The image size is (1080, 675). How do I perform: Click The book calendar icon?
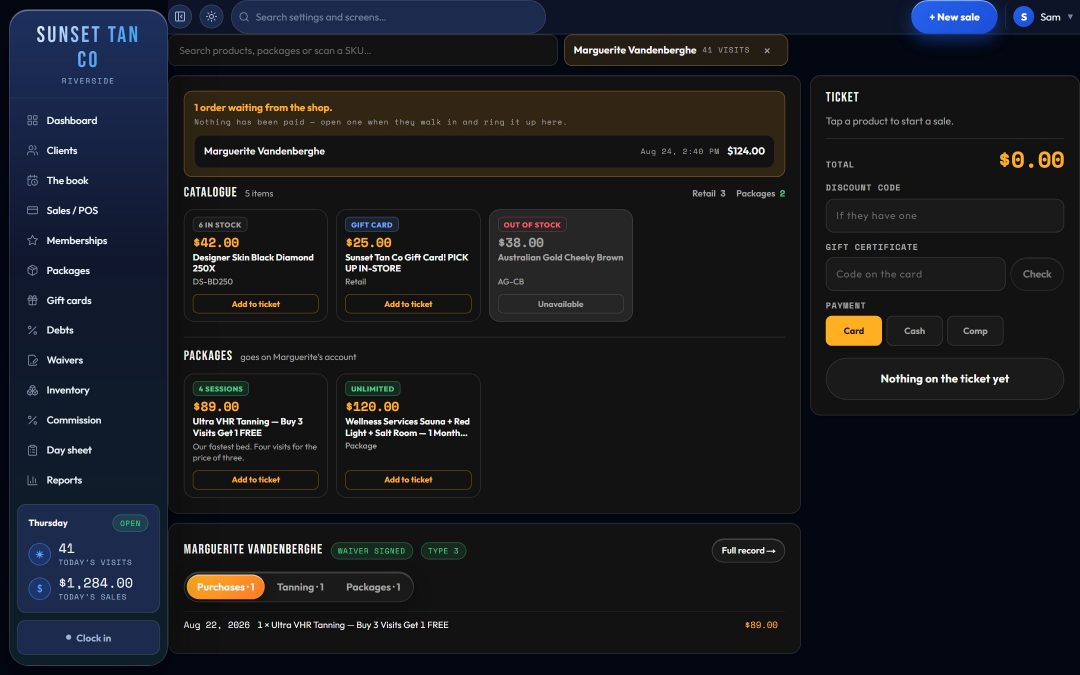(32, 180)
